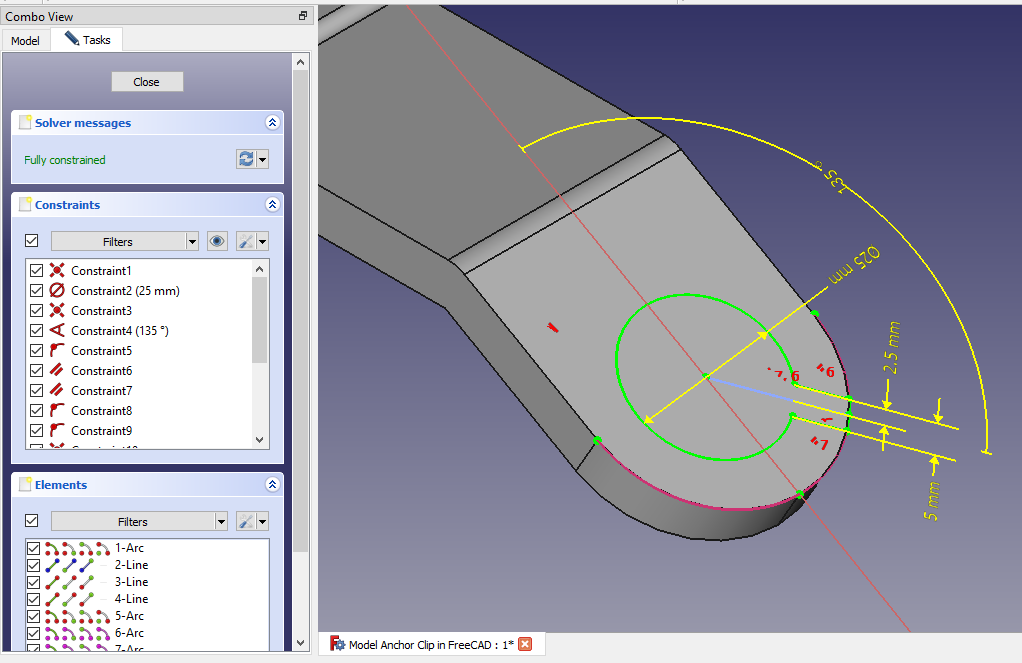Uncheck the 1-Arc element checkbox
Image resolution: width=1022 pixels, height=663 pixels.
34,548
